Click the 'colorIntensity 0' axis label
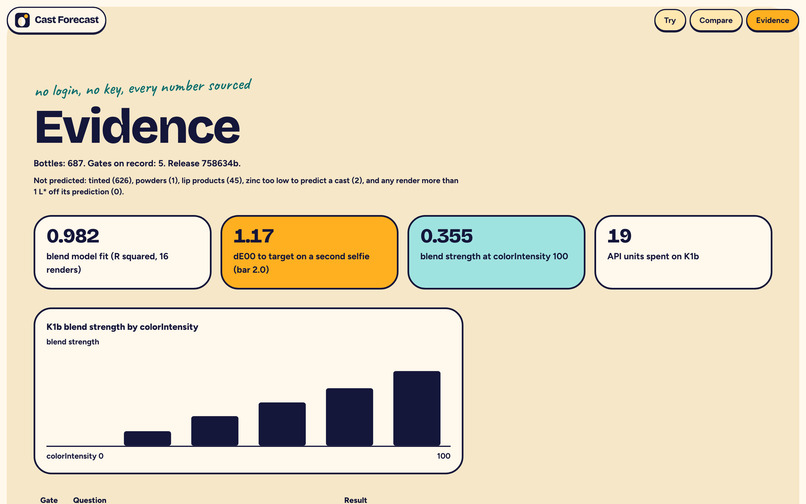 pyautogui.click(x=75, y=456)
